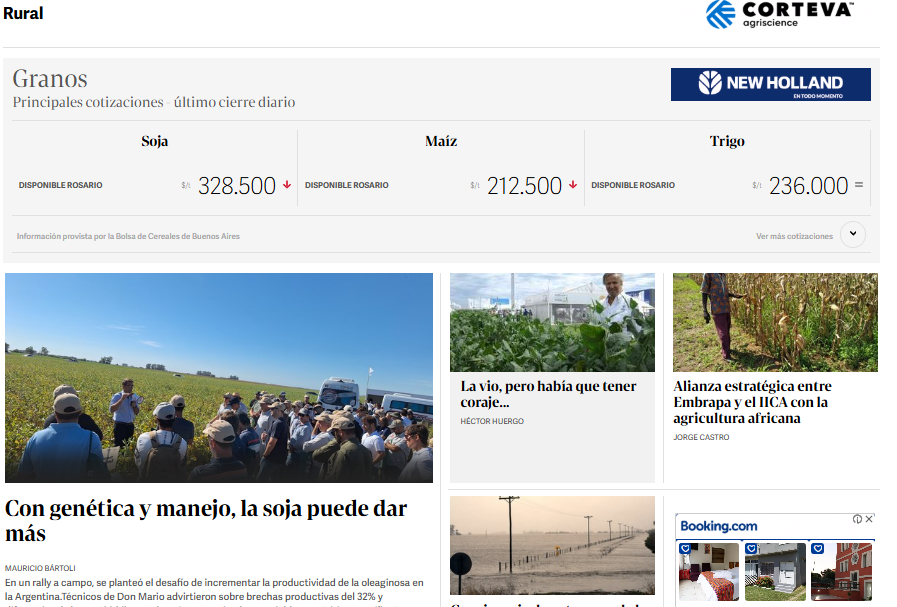Click the Trigo column heading
Image resolution: width=897 pixels, height=607 pixels.
(727, 141)
